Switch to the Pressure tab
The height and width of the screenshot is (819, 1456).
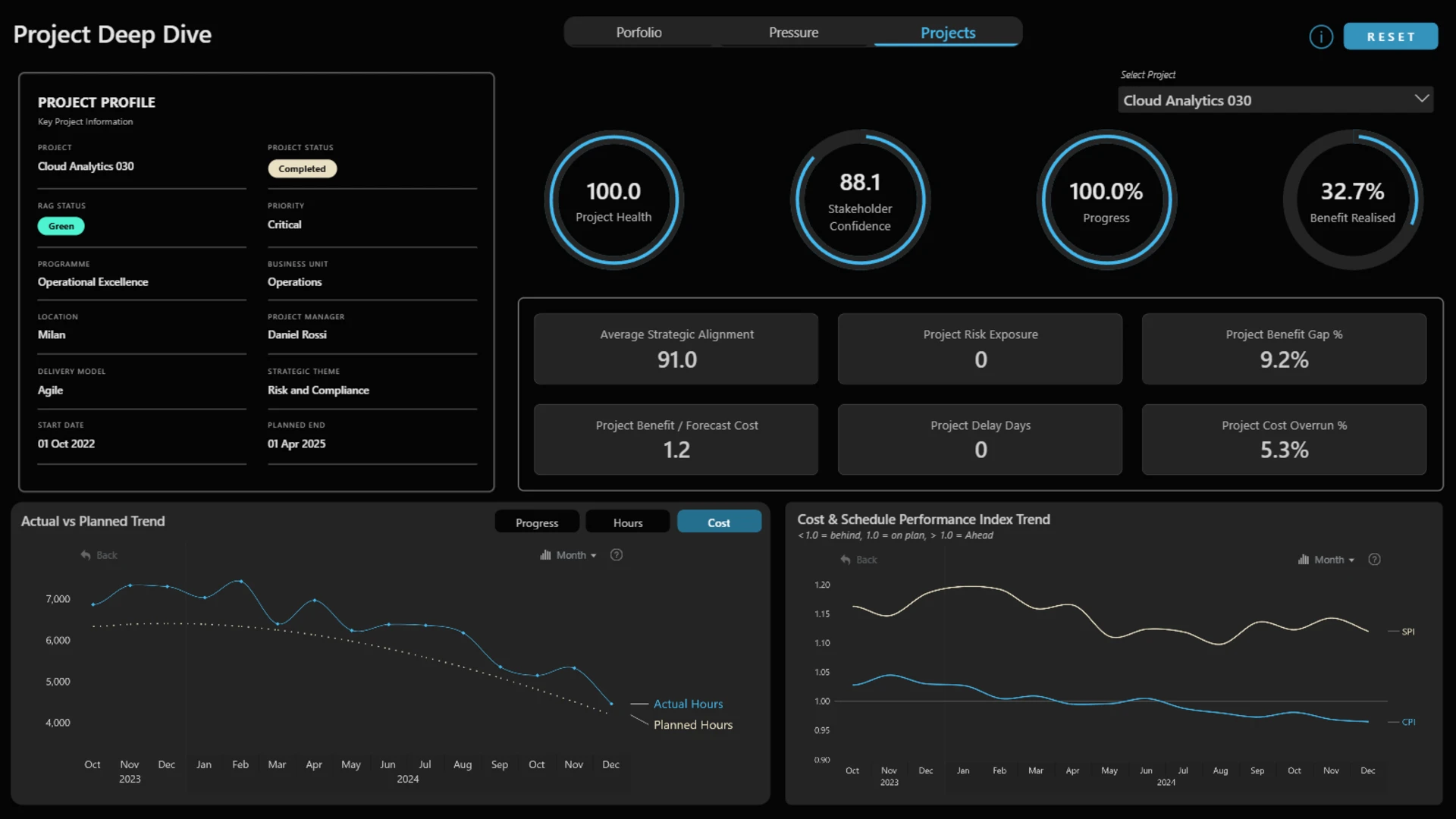coord(793,33)
